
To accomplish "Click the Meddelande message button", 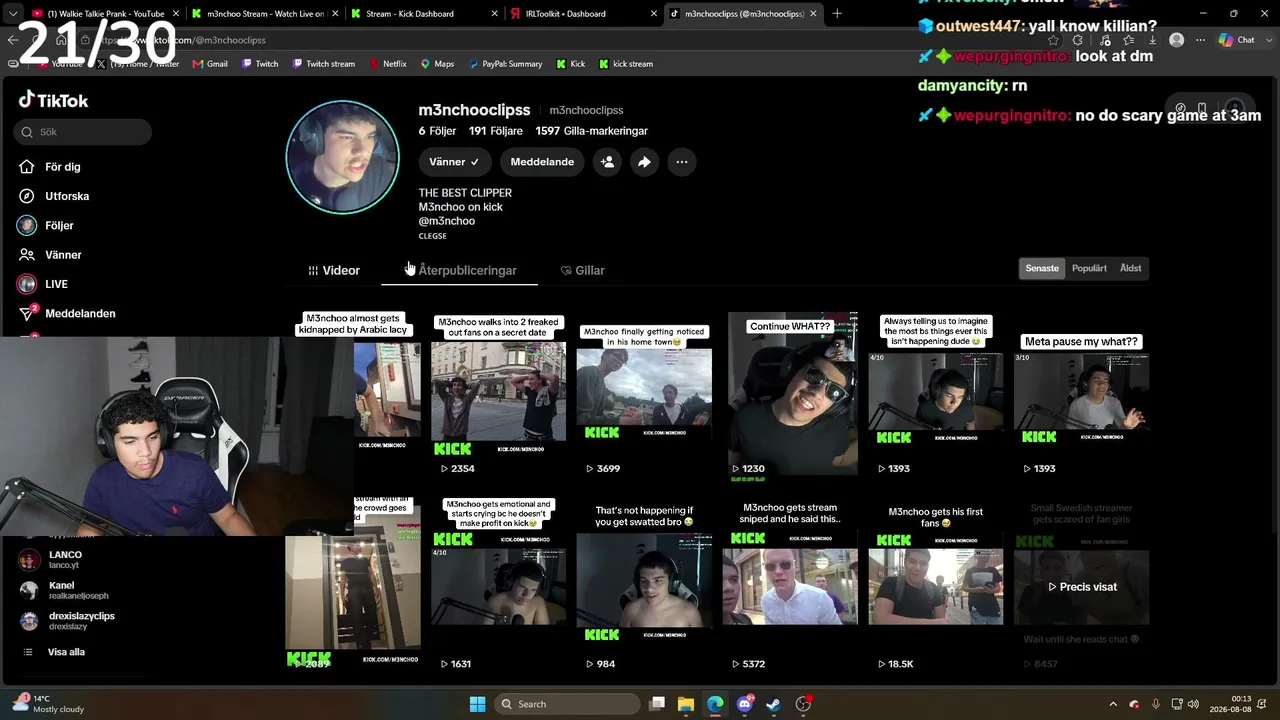I will (542, 162).
